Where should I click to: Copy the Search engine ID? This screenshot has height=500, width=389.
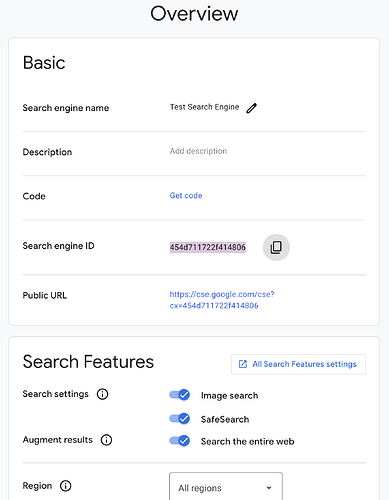(x=276, y=247)
